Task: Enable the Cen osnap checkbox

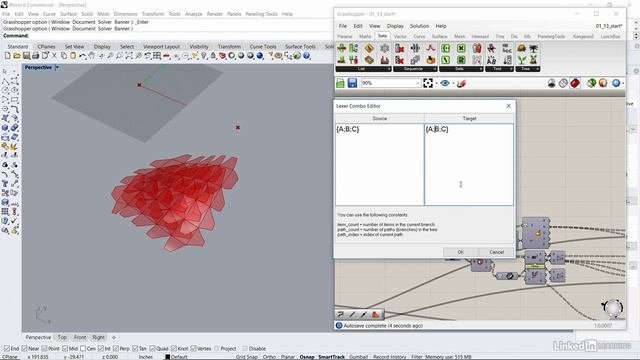Action: click(83, 349)
